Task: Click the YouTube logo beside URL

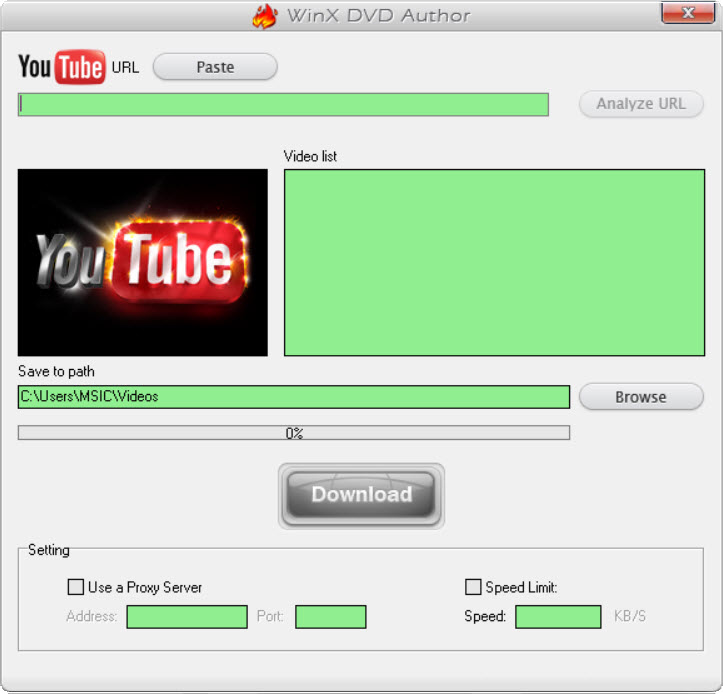Action: point(62,67)
